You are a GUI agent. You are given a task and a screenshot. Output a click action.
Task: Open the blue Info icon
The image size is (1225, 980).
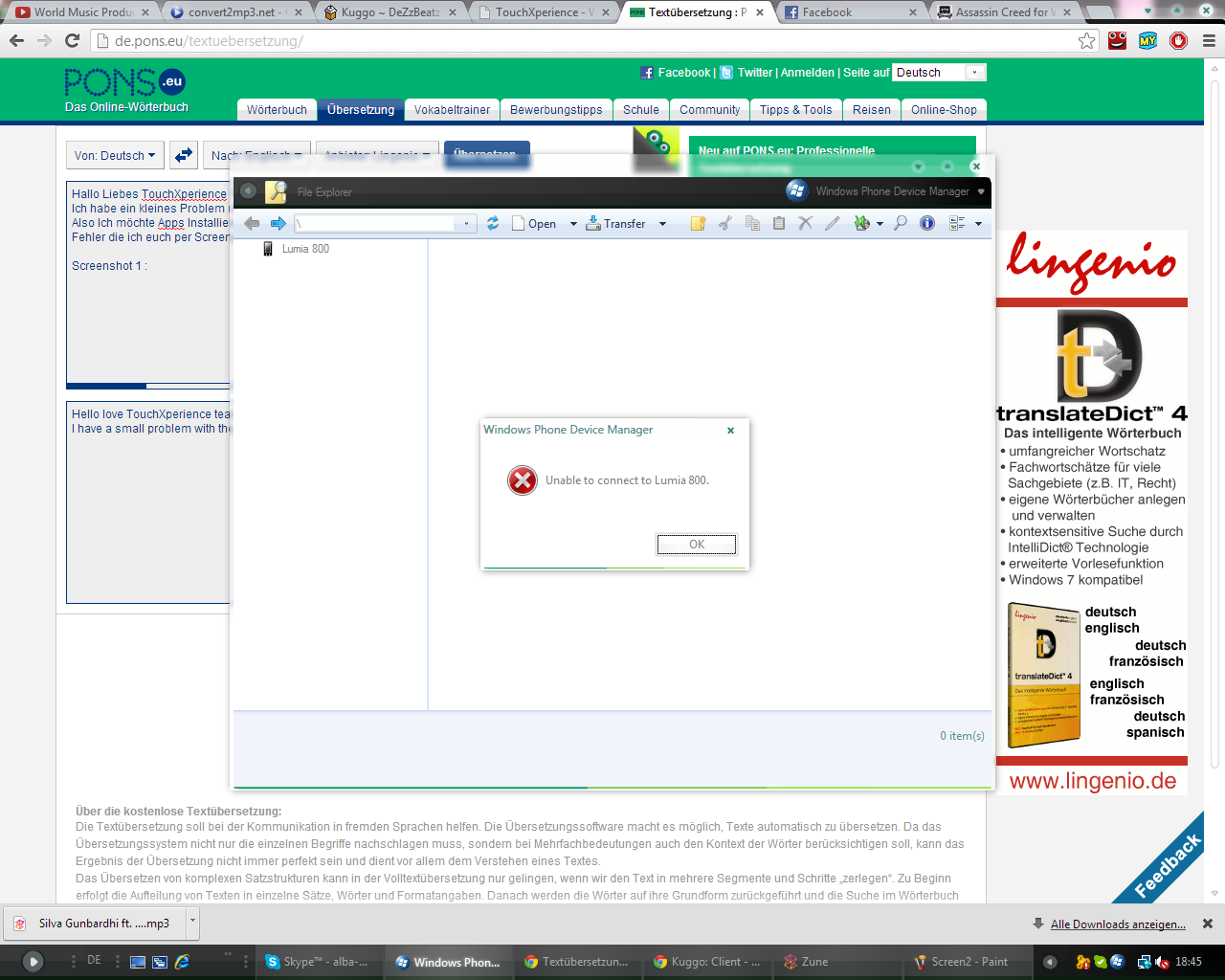point(927,223)
